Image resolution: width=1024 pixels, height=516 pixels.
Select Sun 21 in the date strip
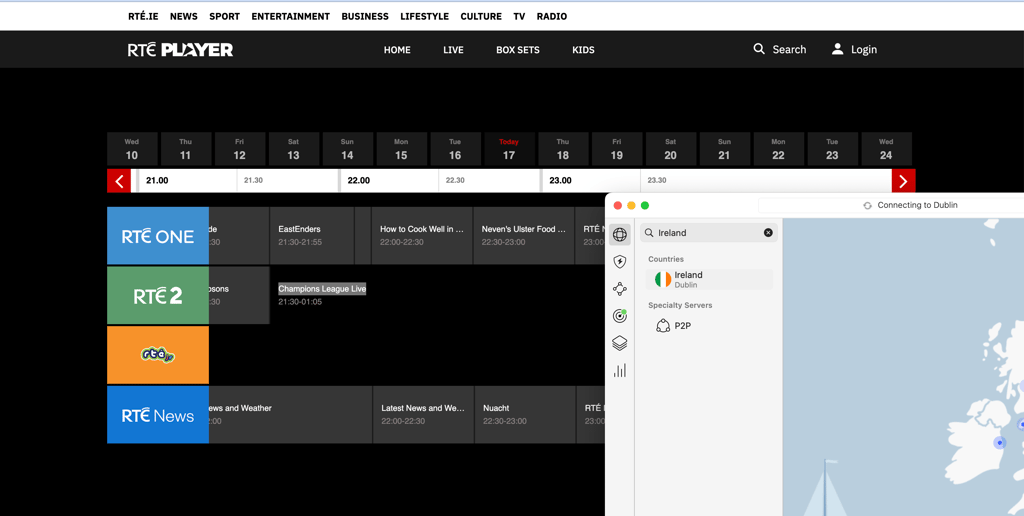(x=724, y=149)
